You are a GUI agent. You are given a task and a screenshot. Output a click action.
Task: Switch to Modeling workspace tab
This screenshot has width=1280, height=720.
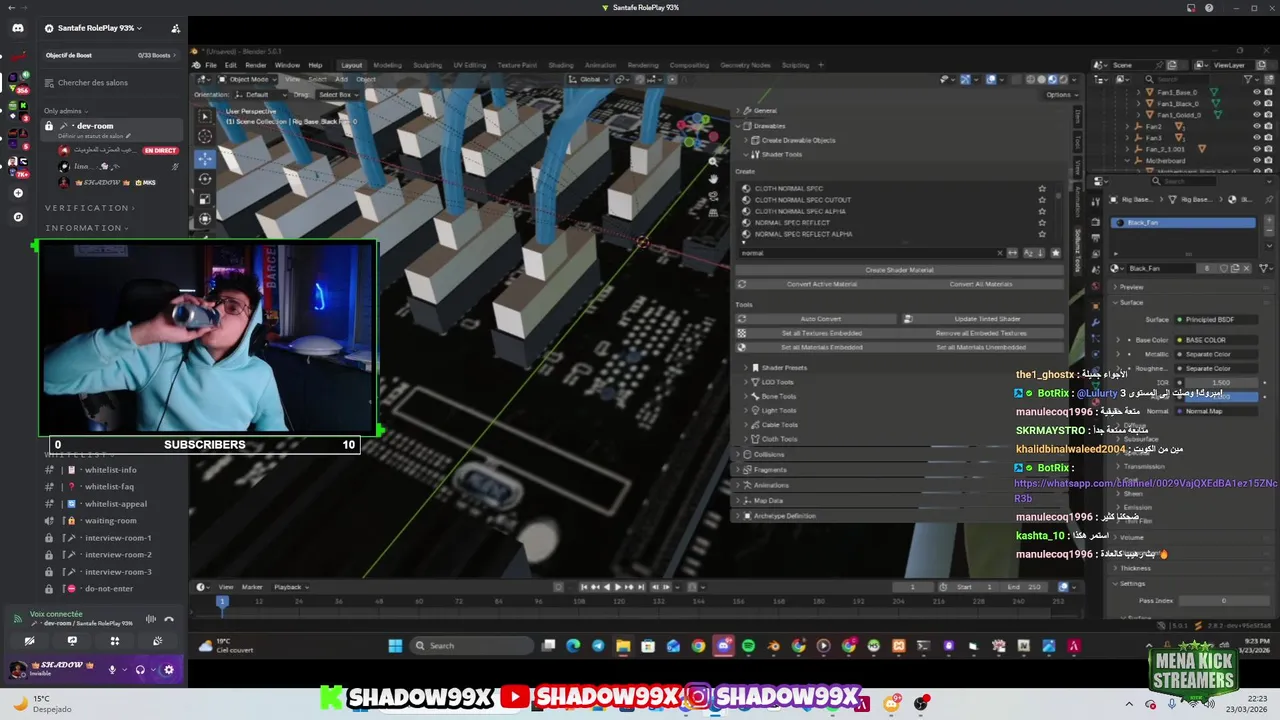tap(387, 65)
